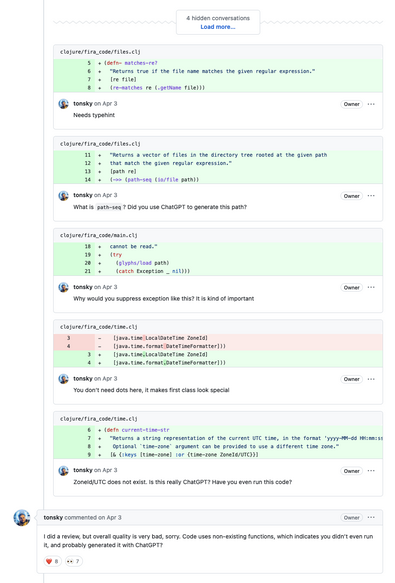Click removed line 3 'java.time LocalDateTime ZoneId'
Viewport: 395px width, 583px height.
click(x=218, y=338)
